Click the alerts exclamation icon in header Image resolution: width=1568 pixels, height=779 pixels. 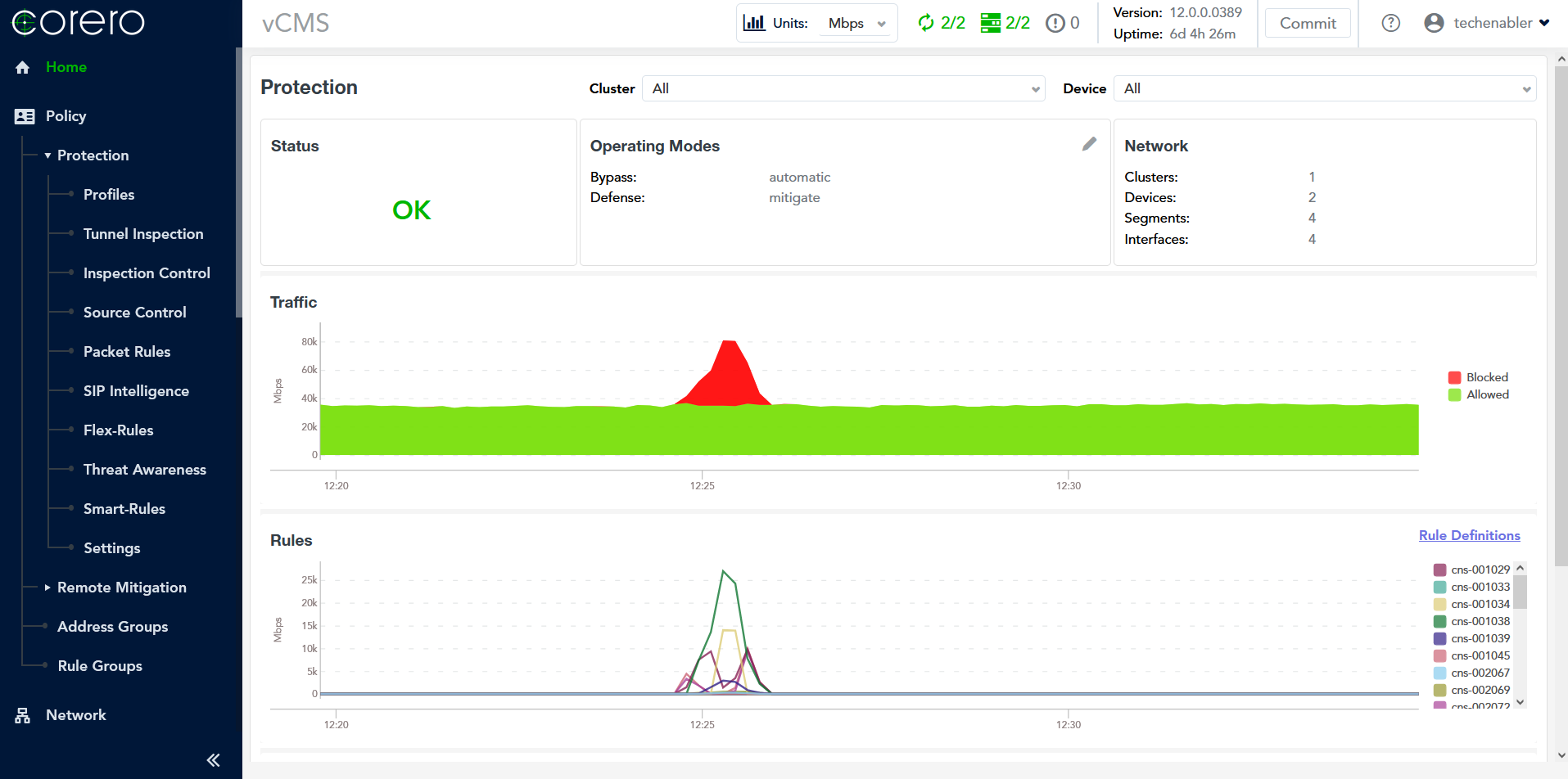point(1055,23)
